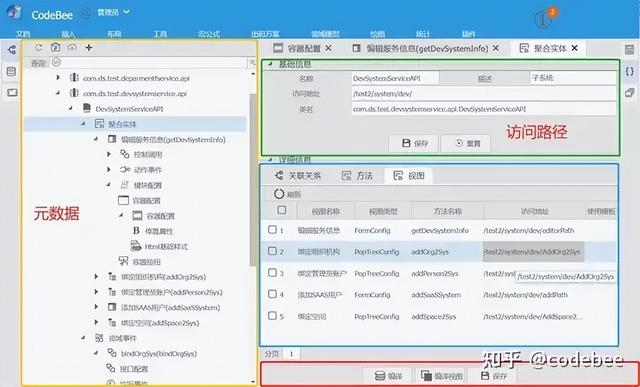Select the 接口配置 tree item
The image size is (640, 387).
coord(134,369)
